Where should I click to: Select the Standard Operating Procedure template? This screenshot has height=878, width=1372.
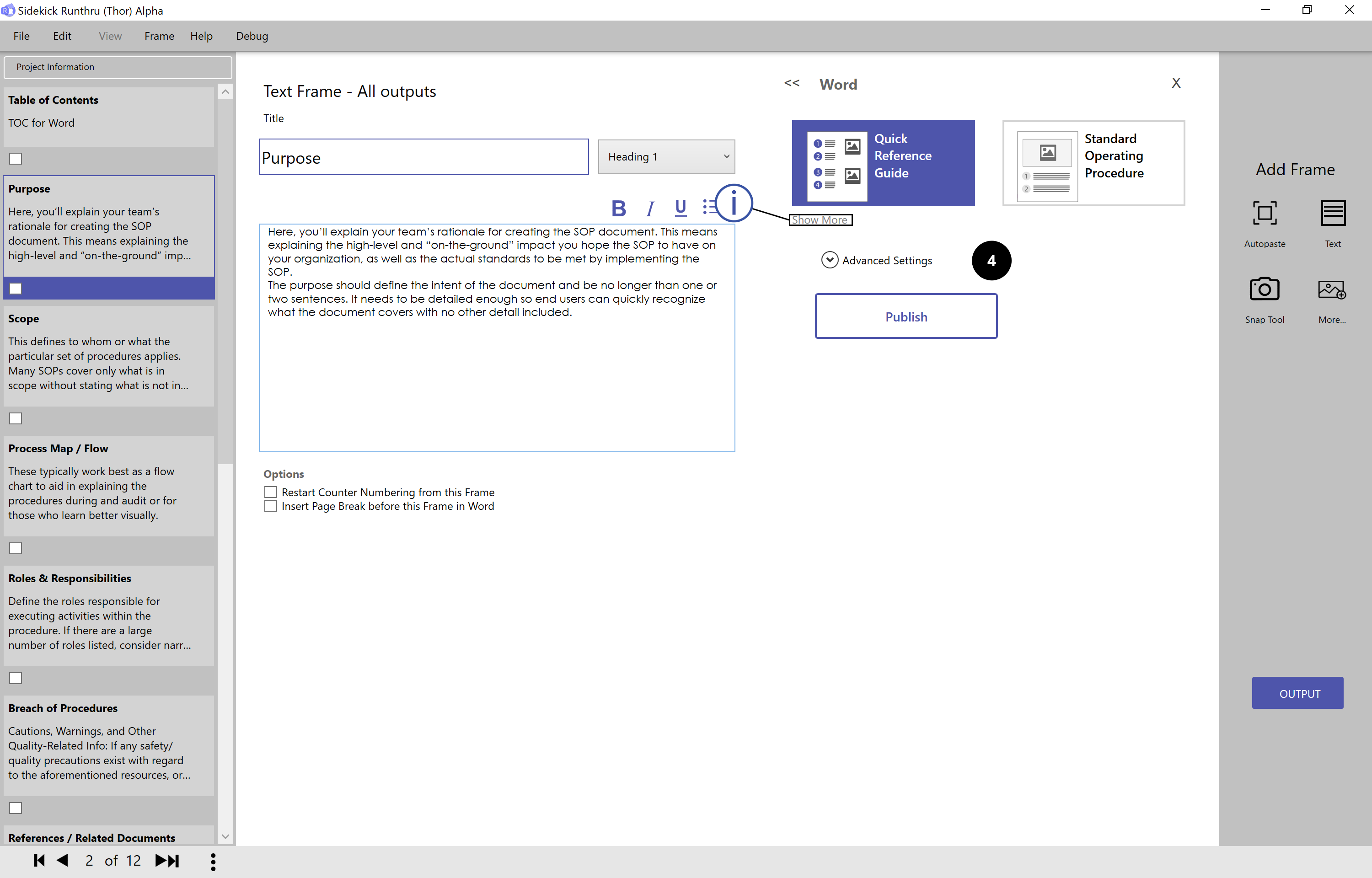pyautogui.click(x=1093, y=163)
